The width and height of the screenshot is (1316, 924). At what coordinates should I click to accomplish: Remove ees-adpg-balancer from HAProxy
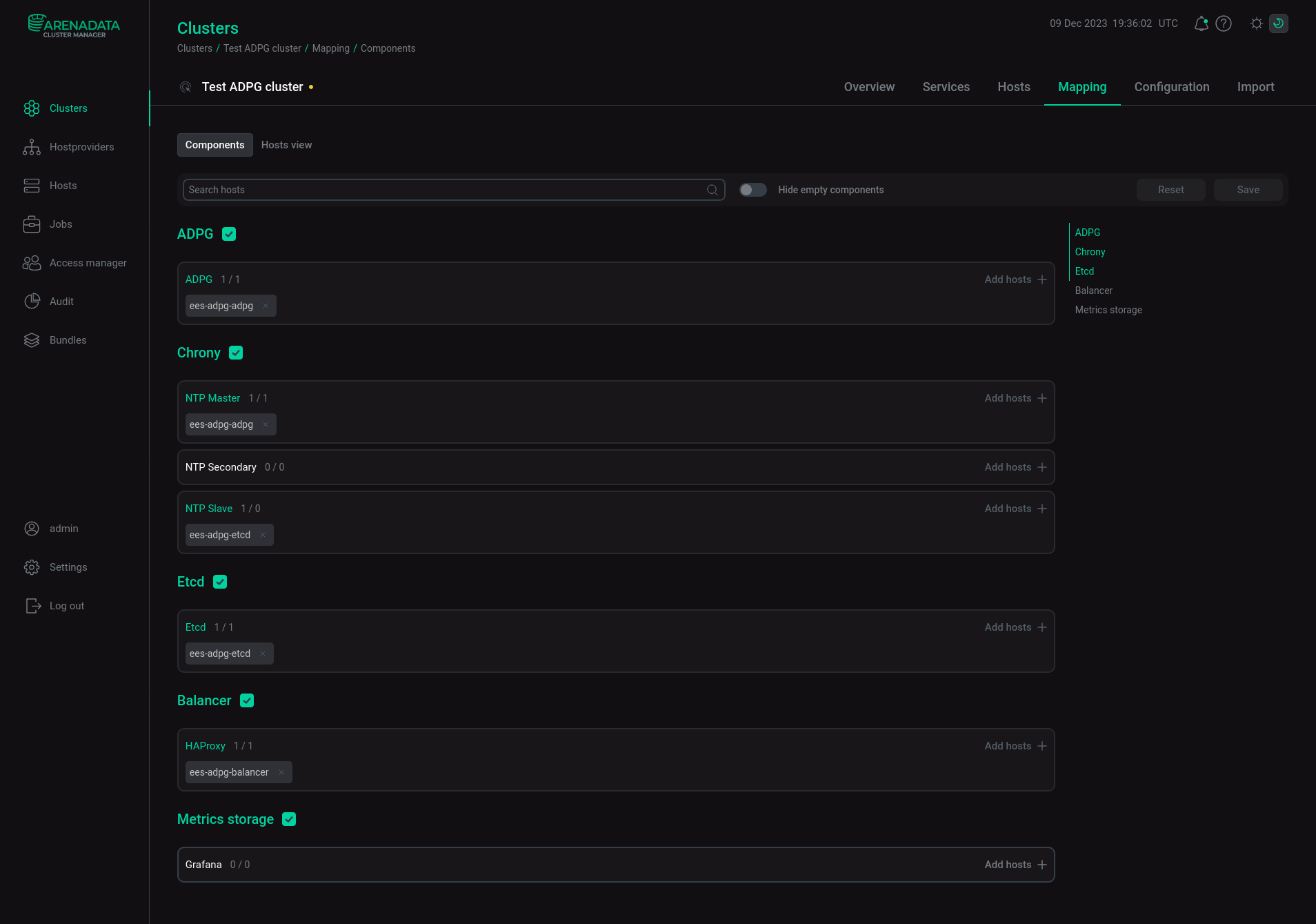(x=281, y=772)
